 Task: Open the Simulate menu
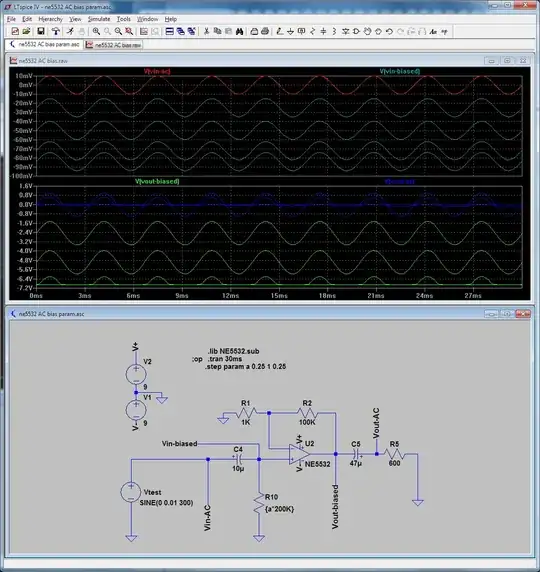(99, 19)
